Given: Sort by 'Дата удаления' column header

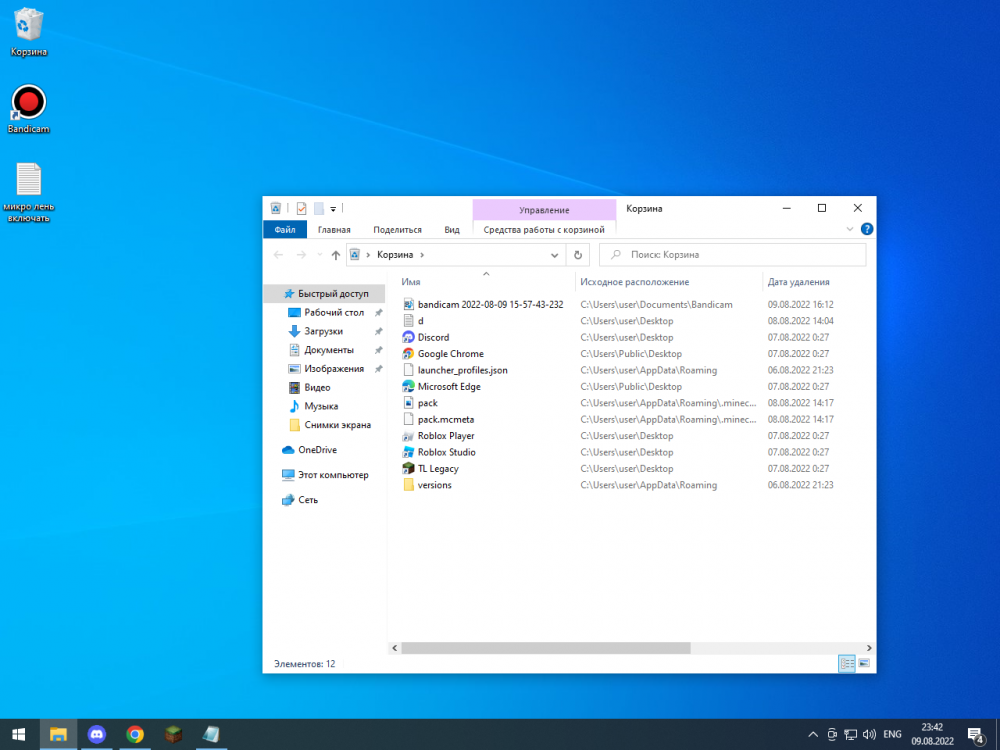Looking at the screenshot, I should pyautogui.click(x=798, y=282).
